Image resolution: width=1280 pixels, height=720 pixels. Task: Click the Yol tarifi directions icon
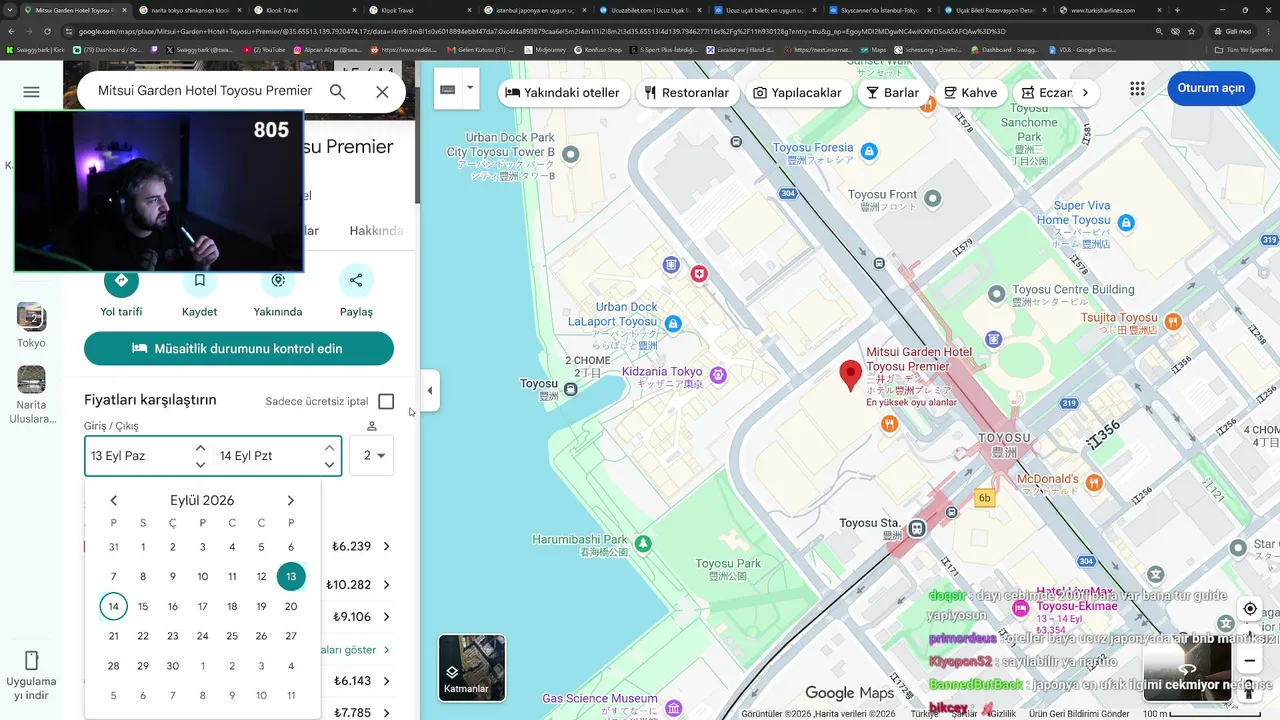click(121, 281)
